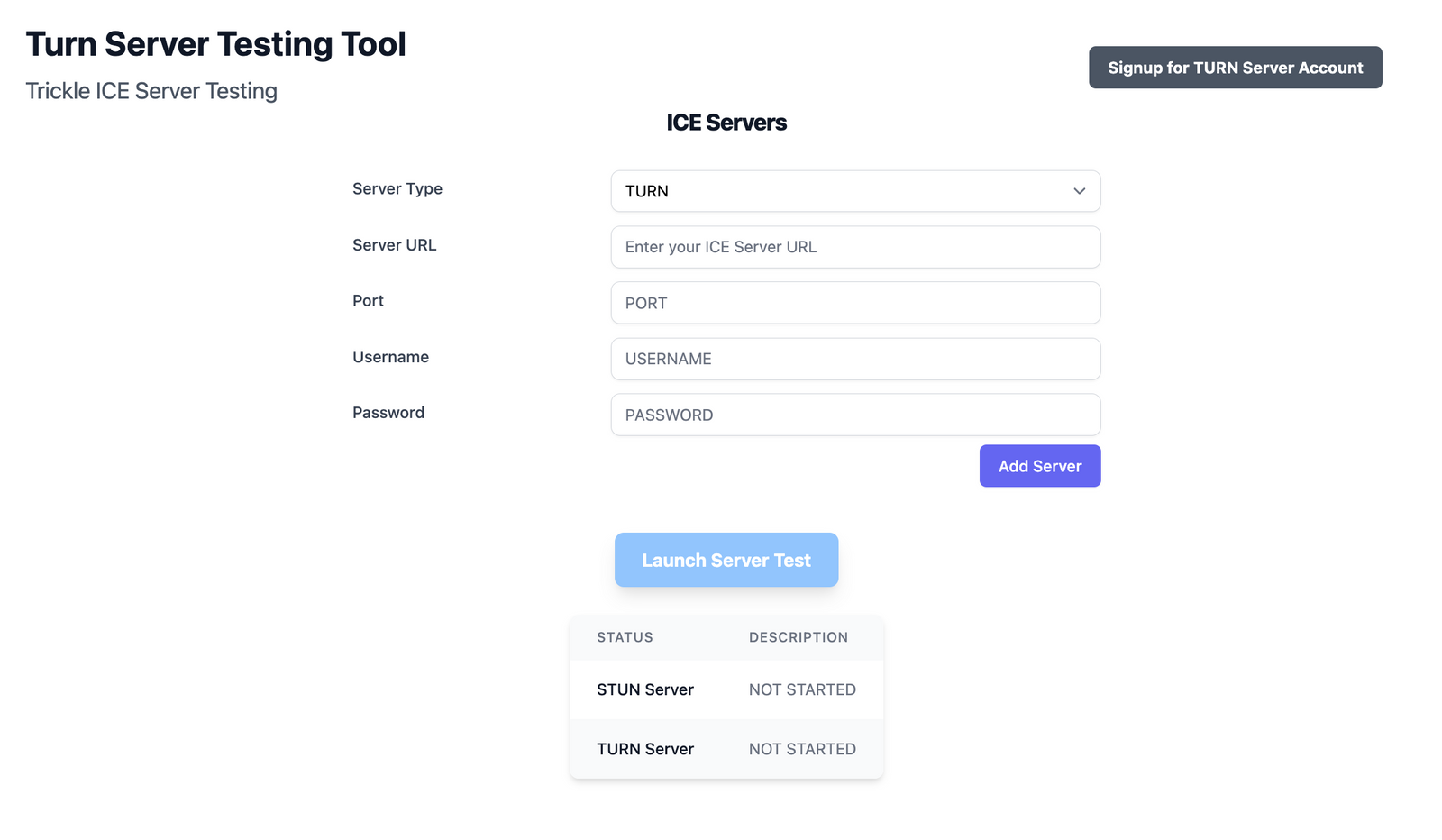Click the USERNAME input field
Screen dimensions: 1442x840
pos(855,359)
